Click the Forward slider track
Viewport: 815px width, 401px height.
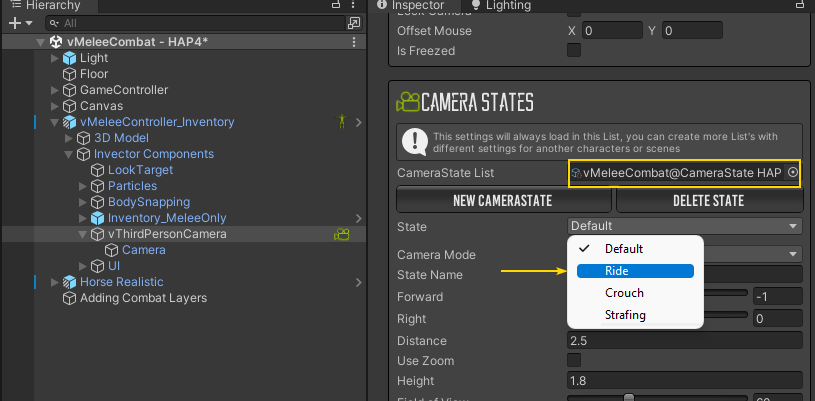[726, 293]
